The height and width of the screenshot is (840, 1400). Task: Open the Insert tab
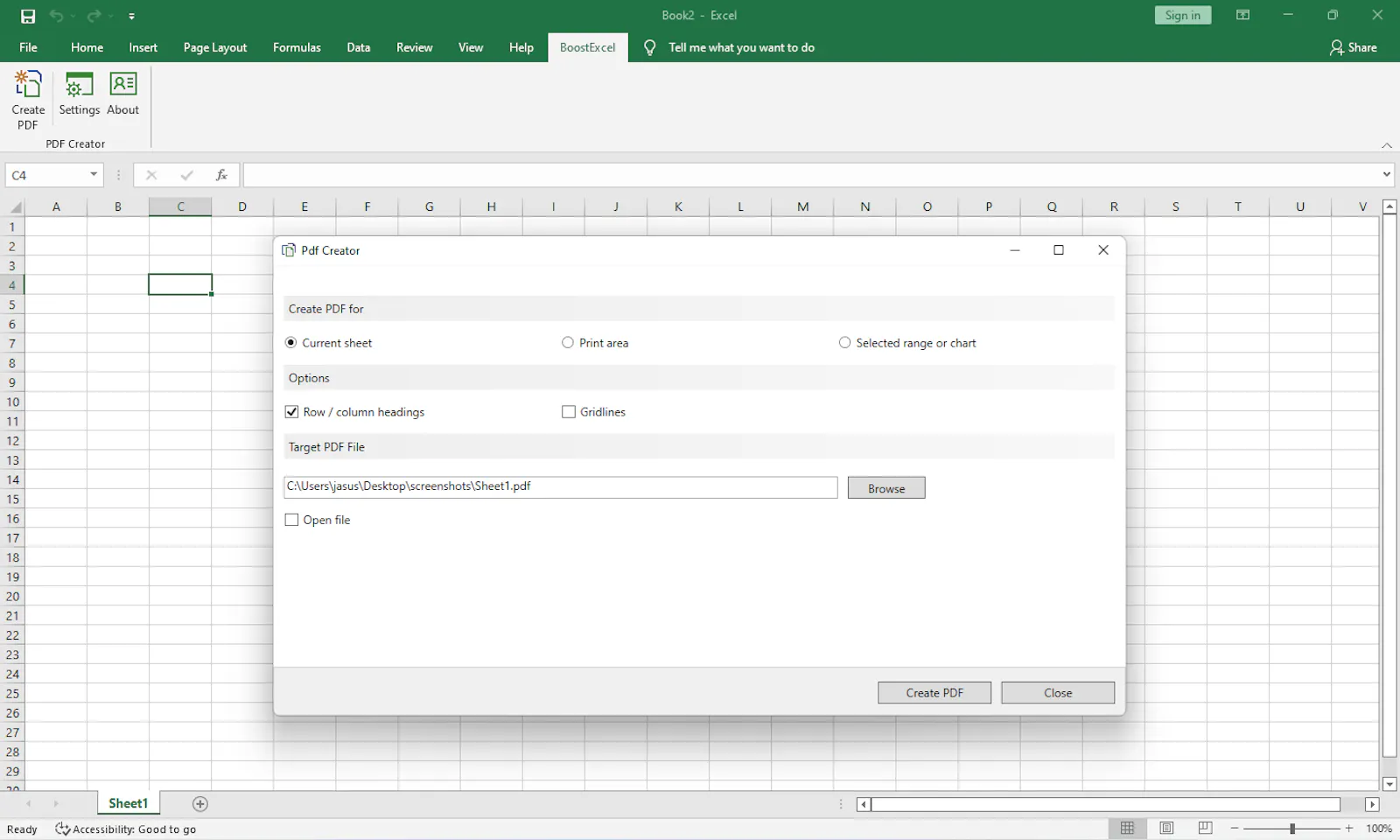pyautogui.click(x=143, y=47)
